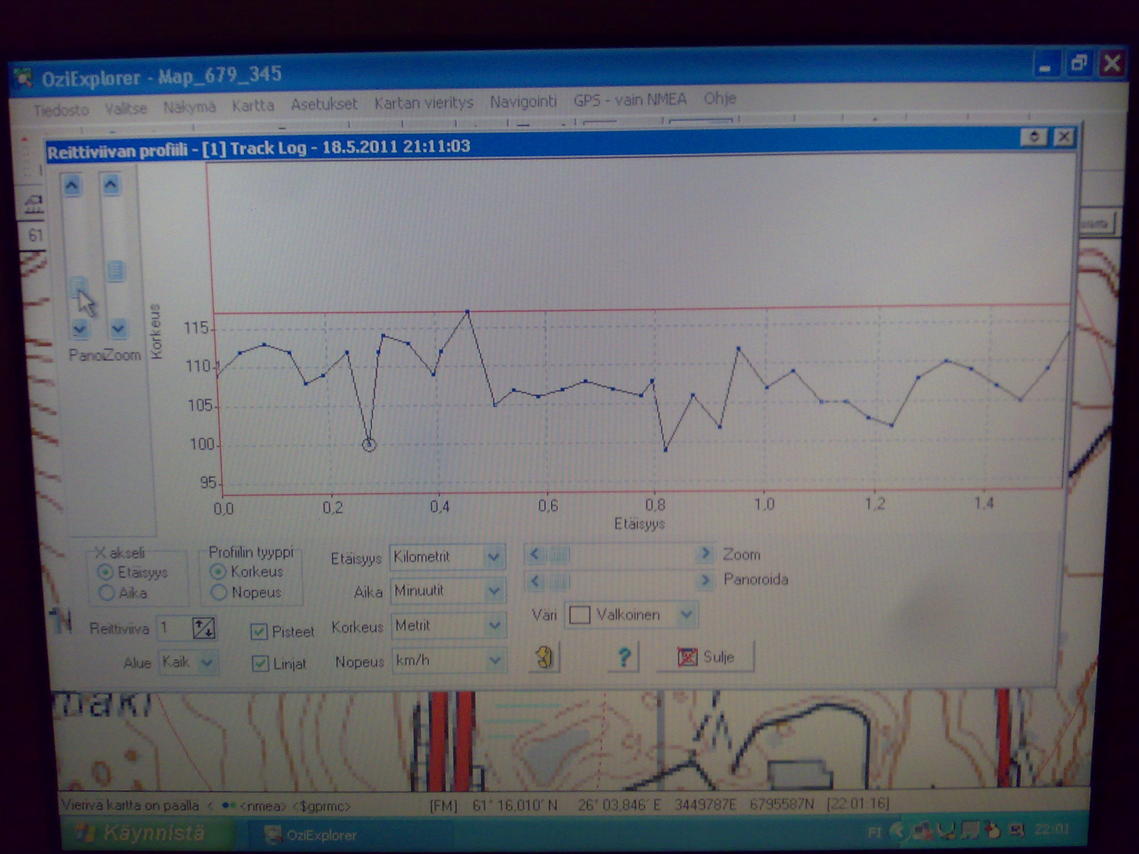The height and width of the screenshot is (854, 1139).
Task: Click the Sulje button
Action: 706,657
